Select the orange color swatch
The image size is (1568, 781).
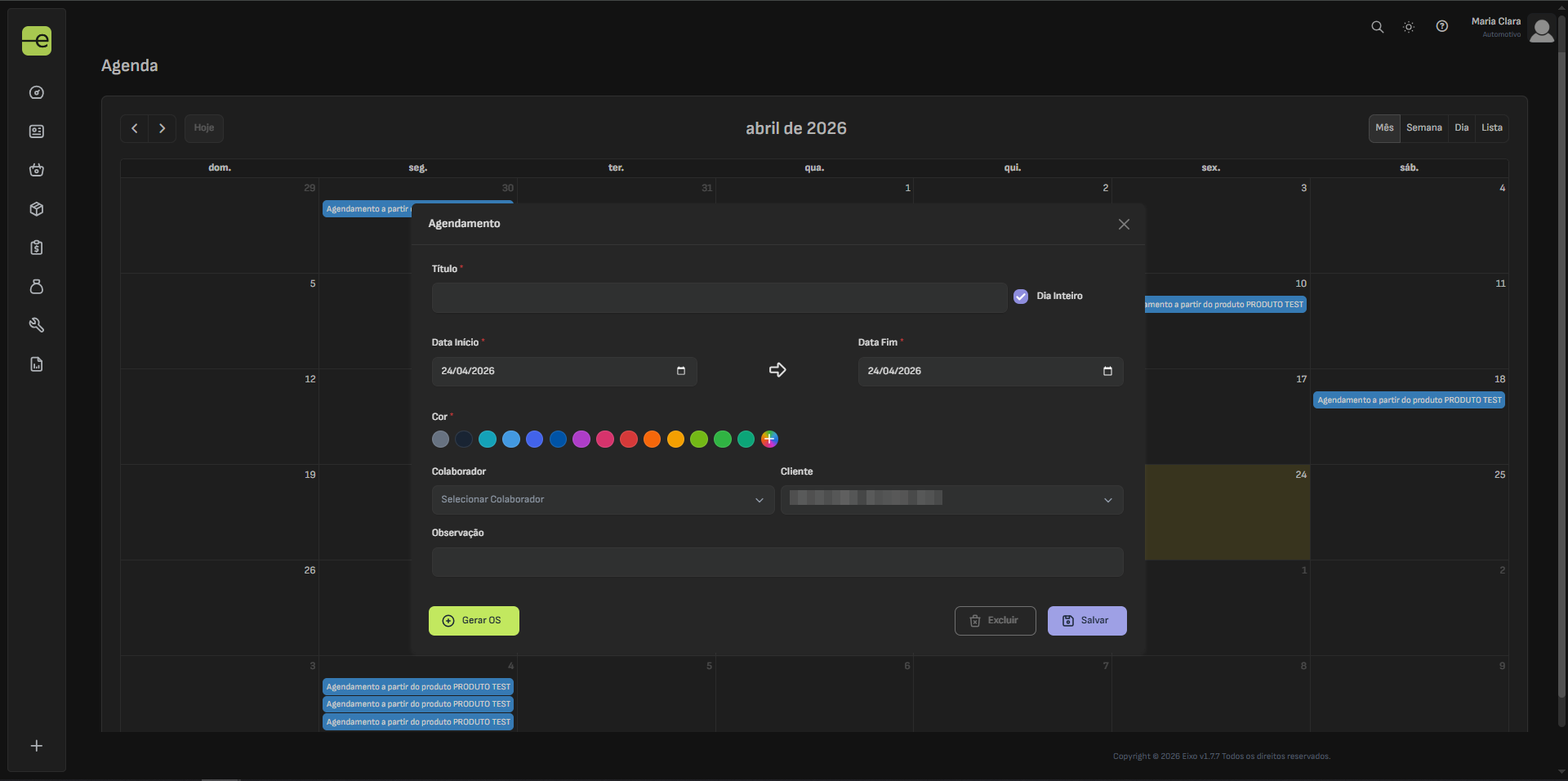[x=652, y=440]
